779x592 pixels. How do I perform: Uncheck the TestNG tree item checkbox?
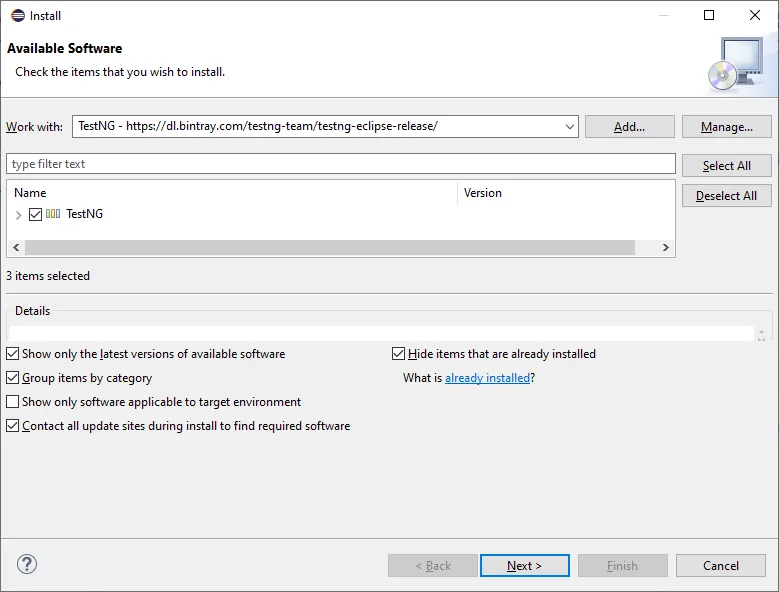point(36,214)
